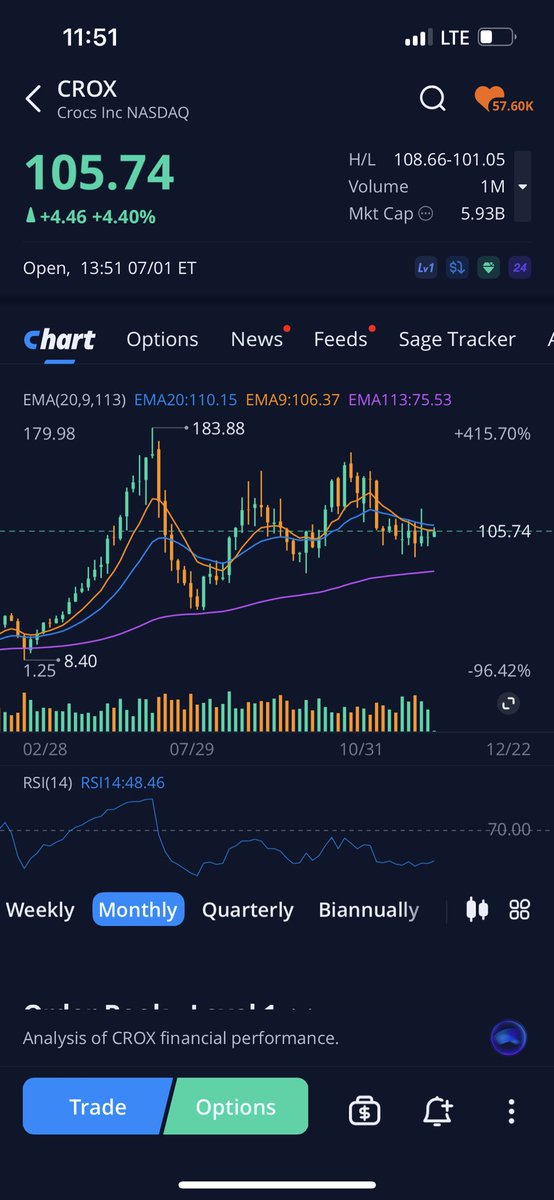Image resolution: width=554 pixels, height=1200 pixels.
Task: Tap the Mkt Cap info icon
Action: pyautogui.click(x=425, y=213)
